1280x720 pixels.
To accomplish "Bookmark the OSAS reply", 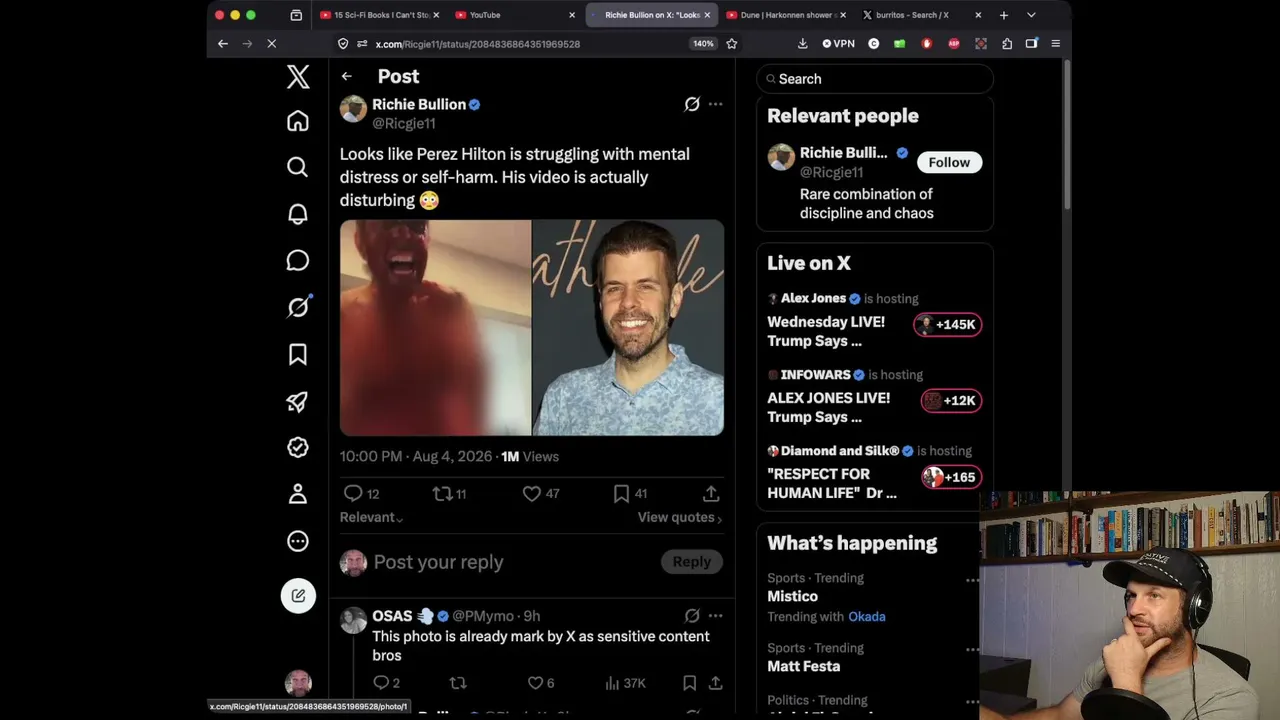I will point(689,684).
